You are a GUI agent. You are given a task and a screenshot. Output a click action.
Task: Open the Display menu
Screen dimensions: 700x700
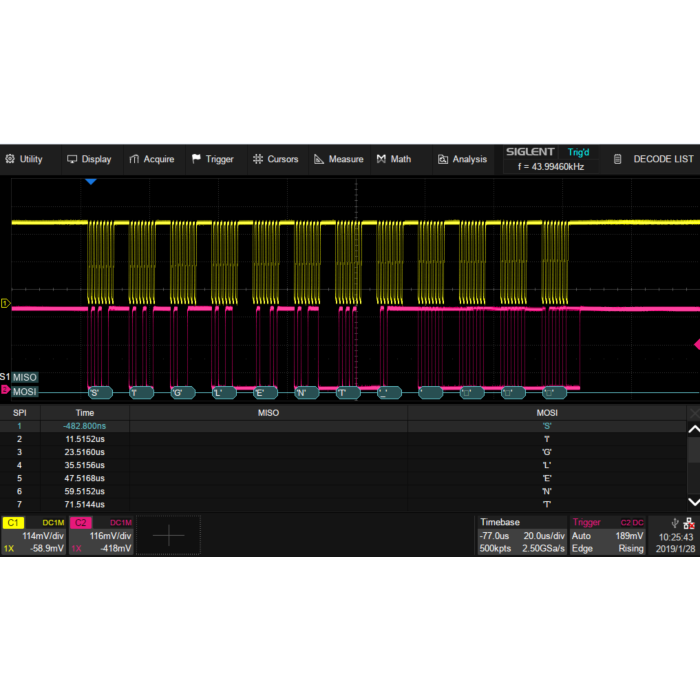point(89,159)
